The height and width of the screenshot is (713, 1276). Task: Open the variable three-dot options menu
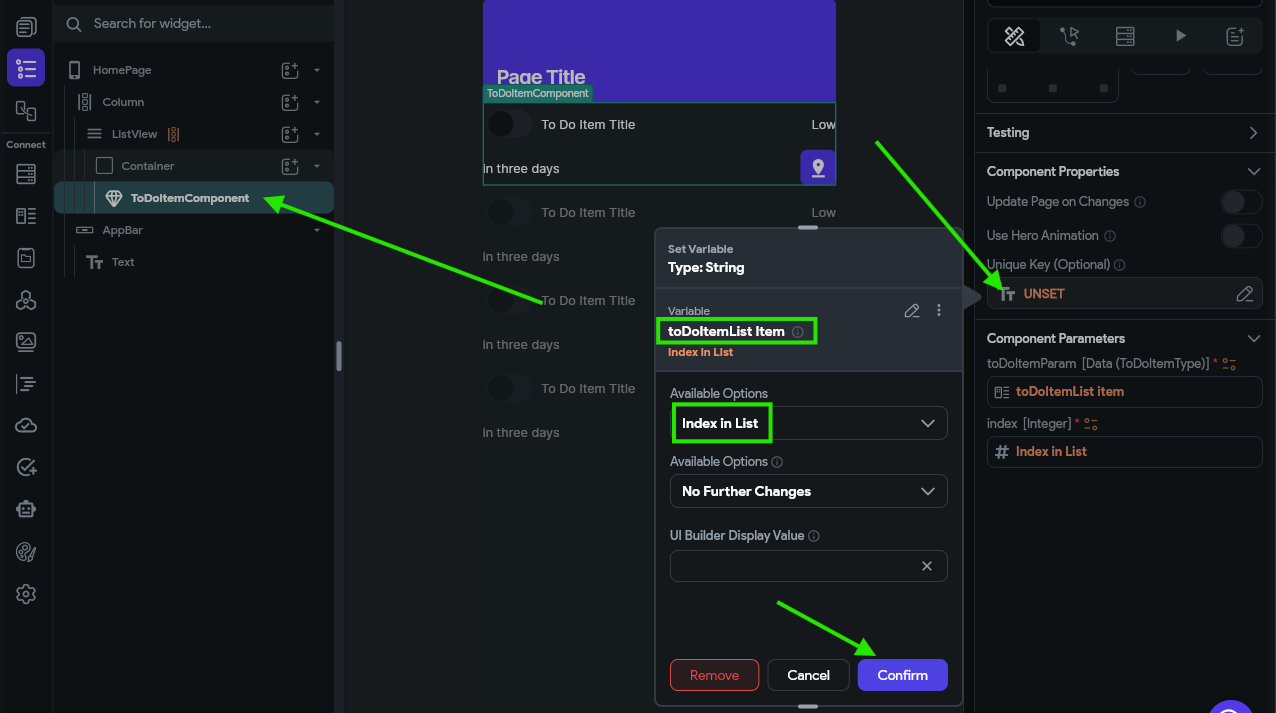coord(939,311)
